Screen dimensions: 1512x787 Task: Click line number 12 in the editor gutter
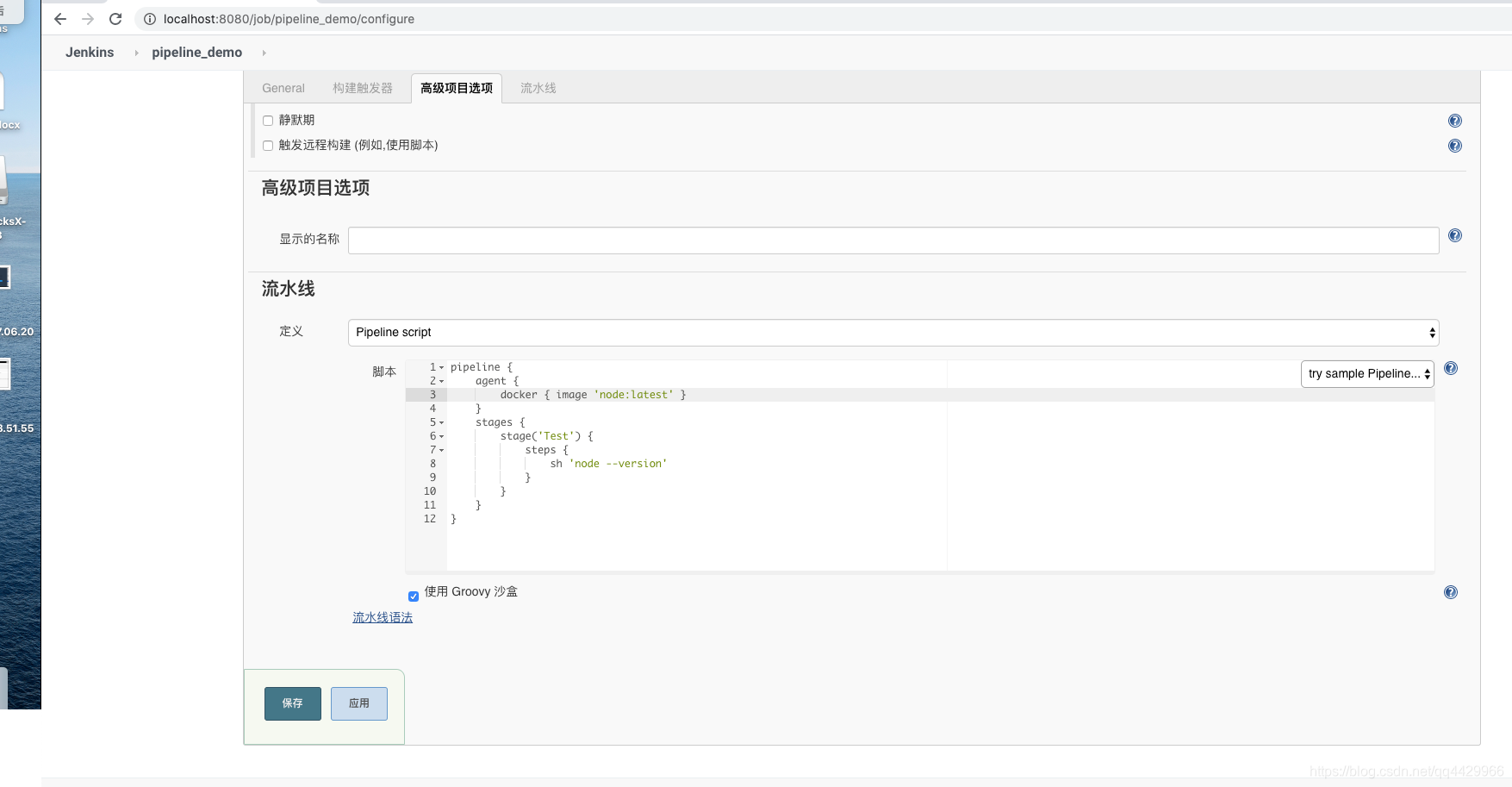pyautogui.click(x=430, y=519)
